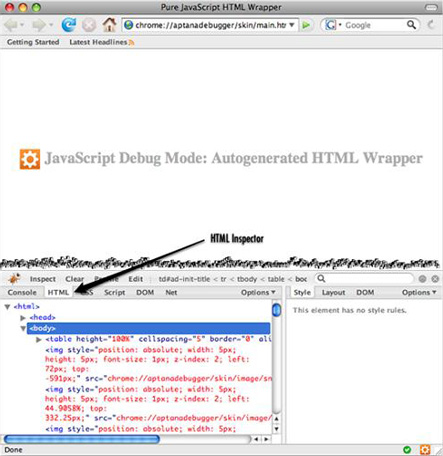Open the address bar history dropdown
The width and height of the screenshot is (443, 456).
(x=292, y=25)
